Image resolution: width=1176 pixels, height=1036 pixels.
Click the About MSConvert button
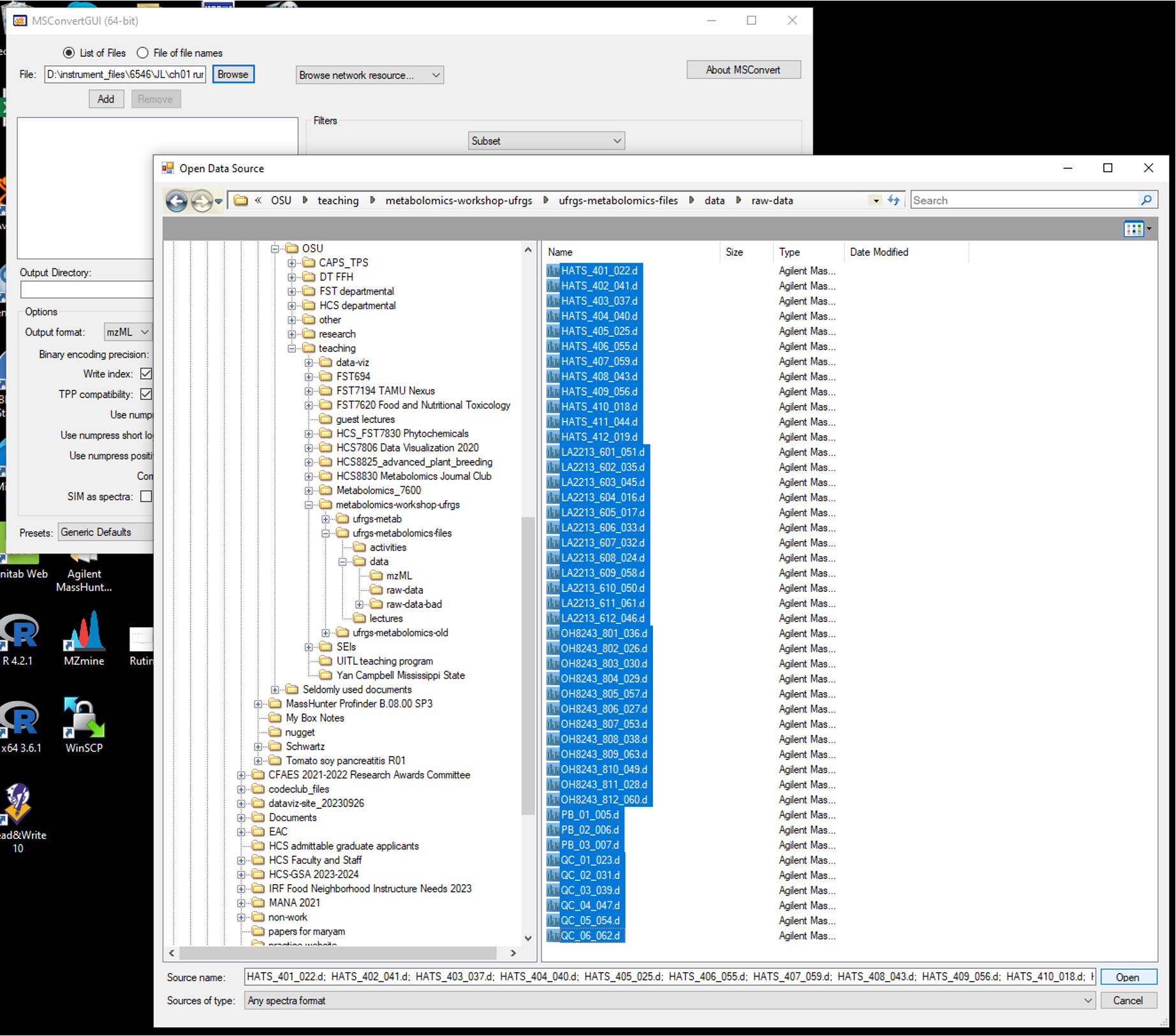tap(743, 70)
